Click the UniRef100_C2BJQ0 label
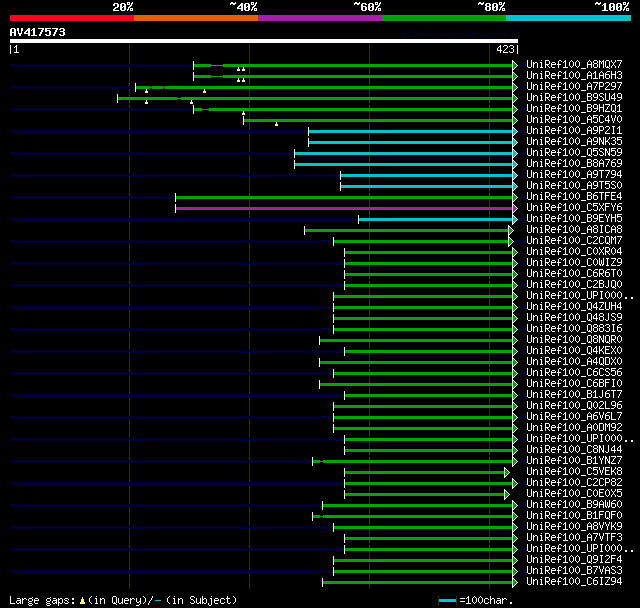This screenshot has height=608, width=640. tap(574, 285)
